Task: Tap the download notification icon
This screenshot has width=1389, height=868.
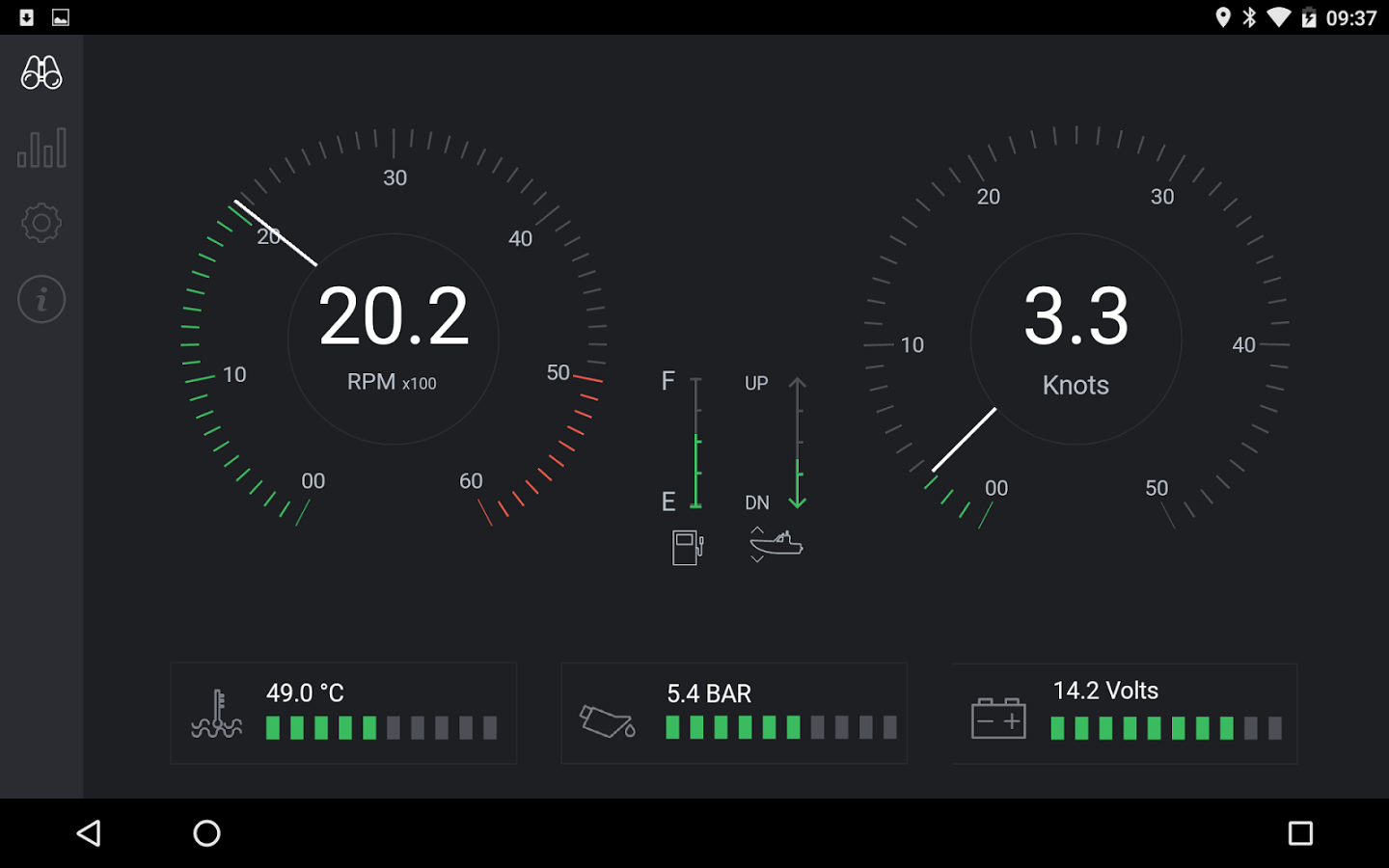Action: tap(27, 17)
